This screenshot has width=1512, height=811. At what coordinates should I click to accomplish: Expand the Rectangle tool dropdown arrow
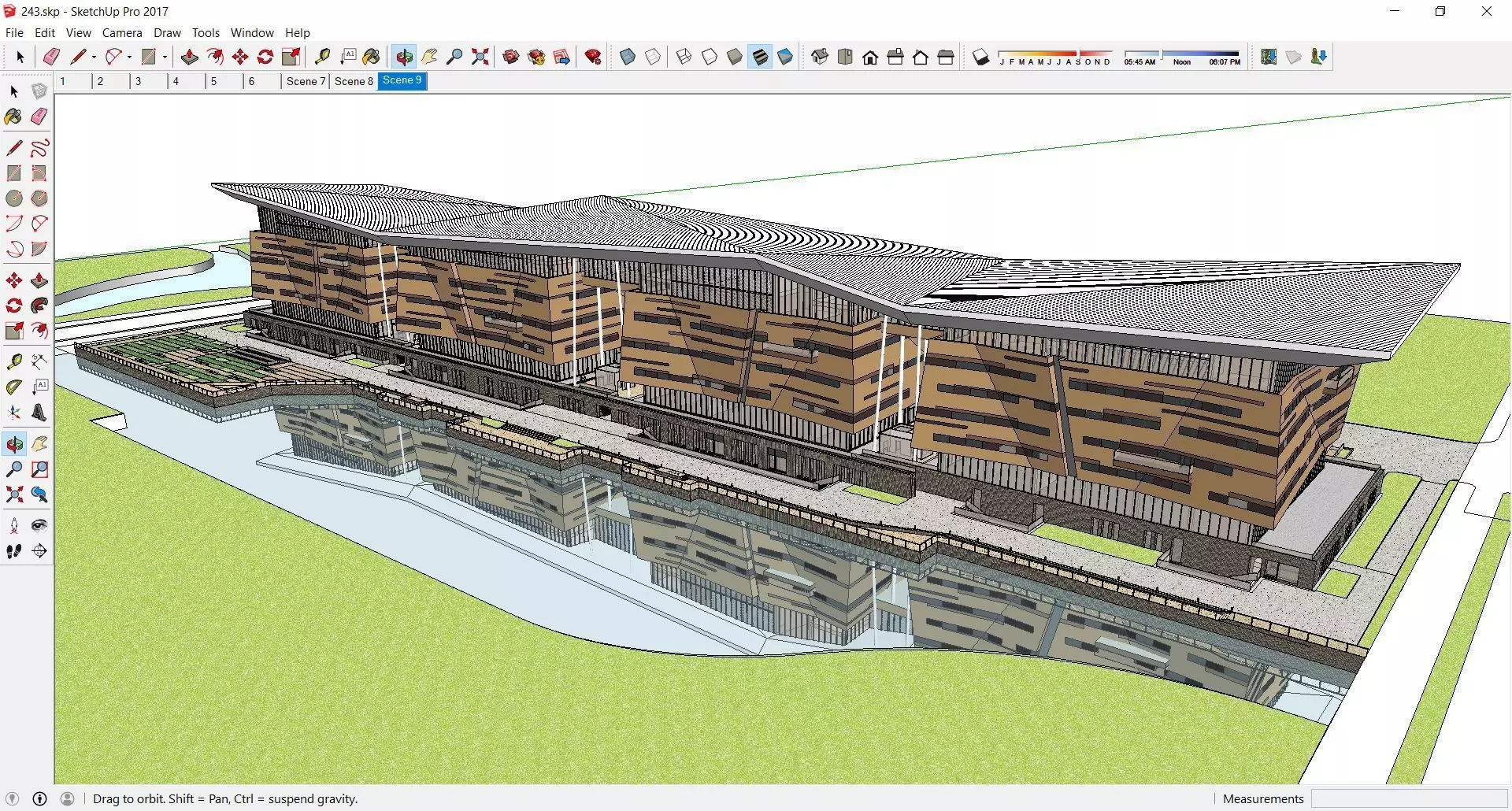[x=165, y=57]
